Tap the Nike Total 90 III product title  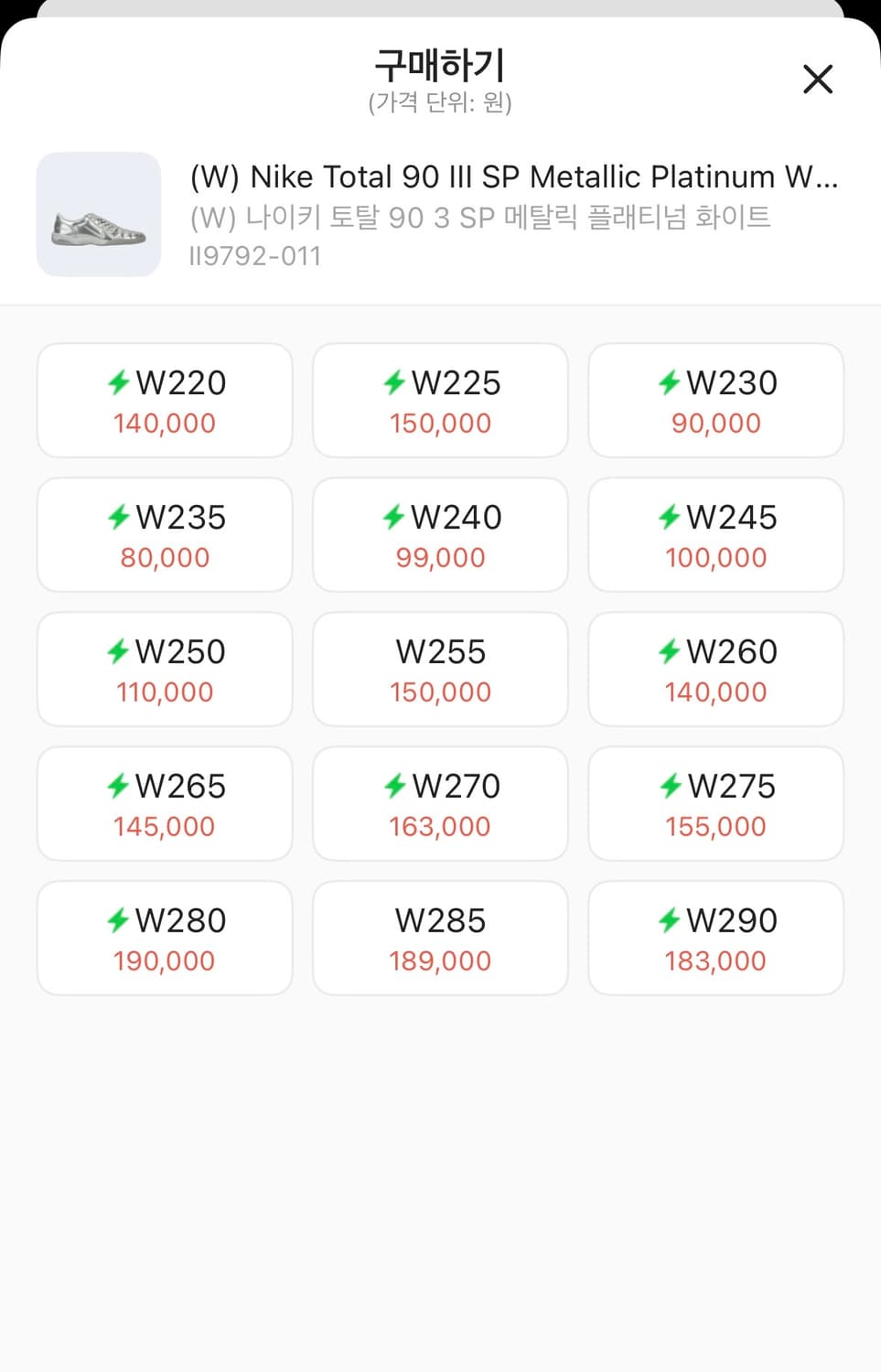point(513,177)
